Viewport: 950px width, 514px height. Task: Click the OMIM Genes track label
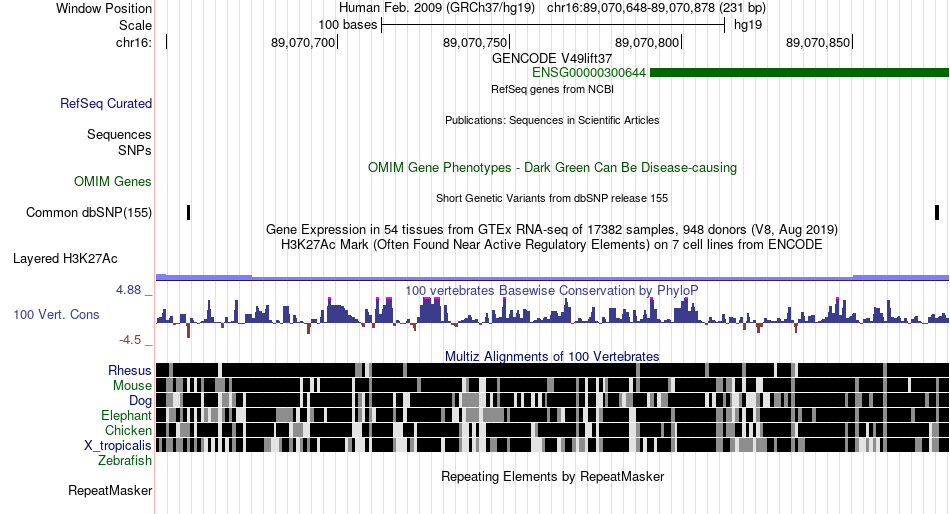click(x=113, y=181)
